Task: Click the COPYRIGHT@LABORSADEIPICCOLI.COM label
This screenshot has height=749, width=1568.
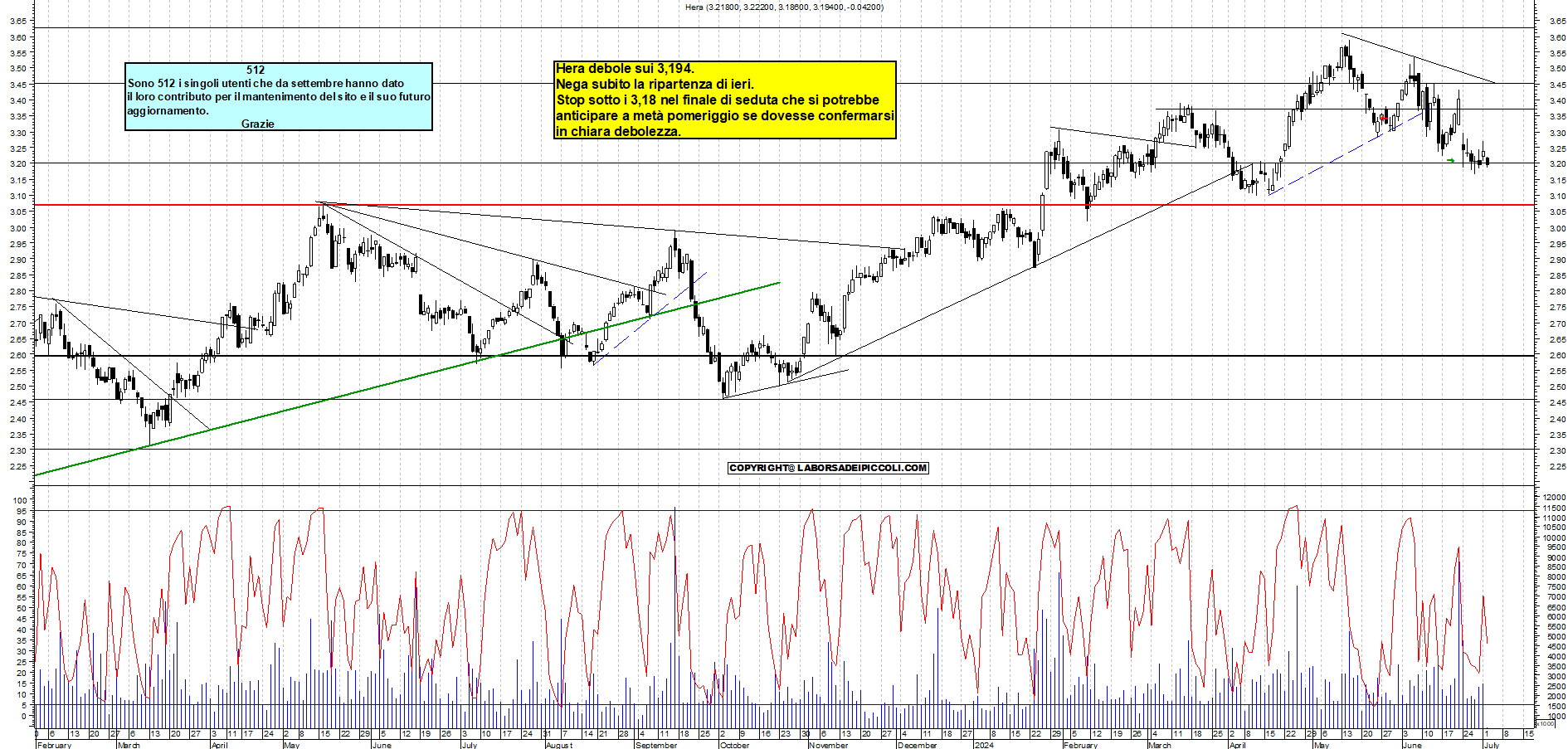Action: (828, 468)
